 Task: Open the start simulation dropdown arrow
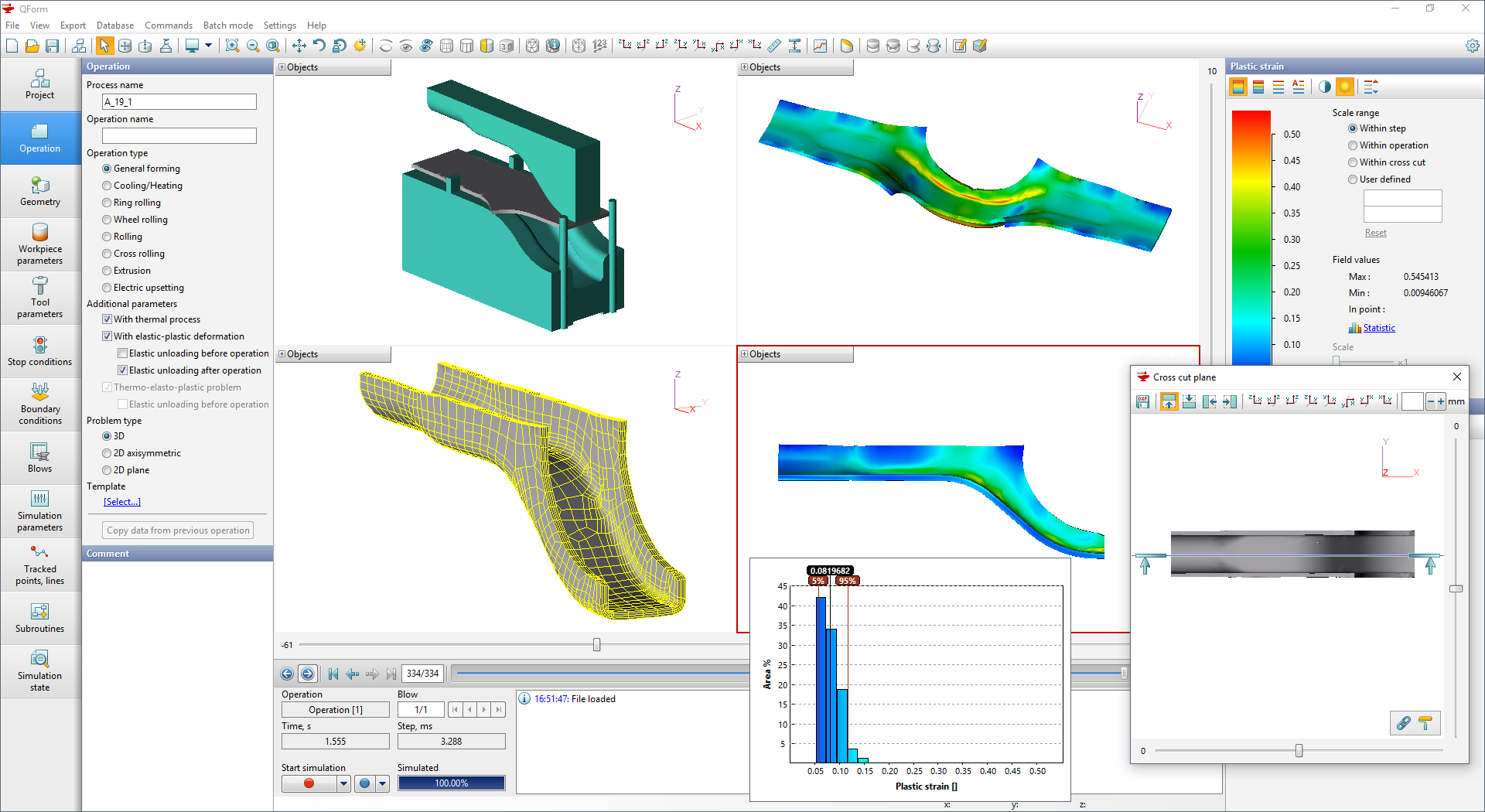343,783
